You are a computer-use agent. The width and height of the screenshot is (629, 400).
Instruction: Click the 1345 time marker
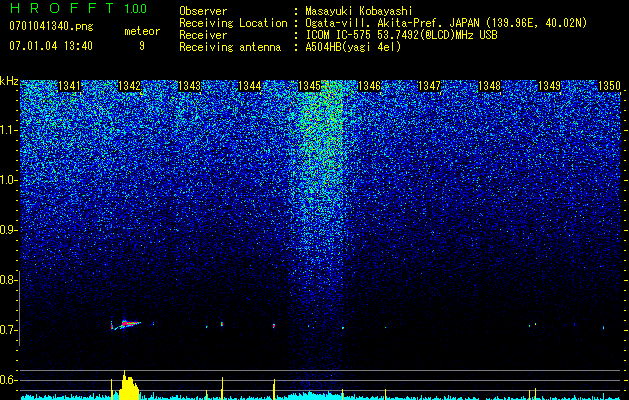(310, 86)
